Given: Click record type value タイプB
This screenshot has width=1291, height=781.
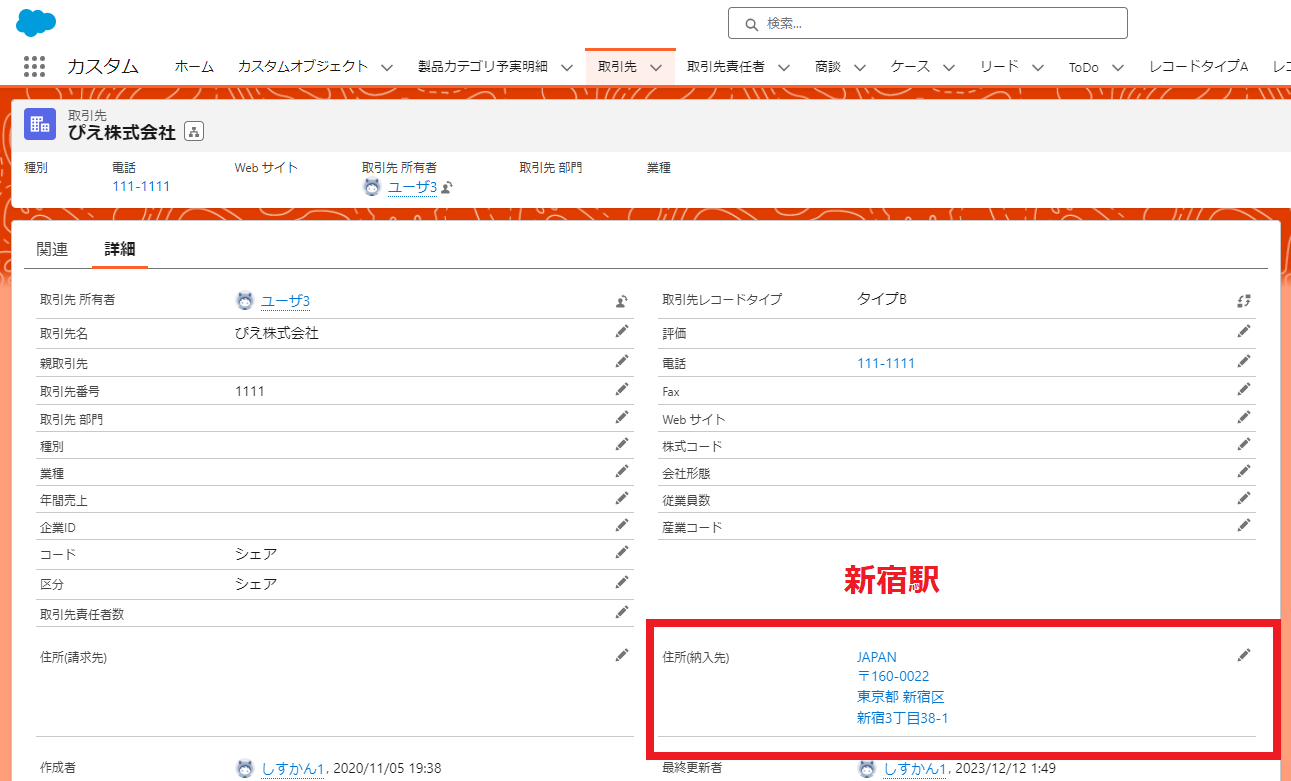Looking at the screenshot, I should point(882,299).
